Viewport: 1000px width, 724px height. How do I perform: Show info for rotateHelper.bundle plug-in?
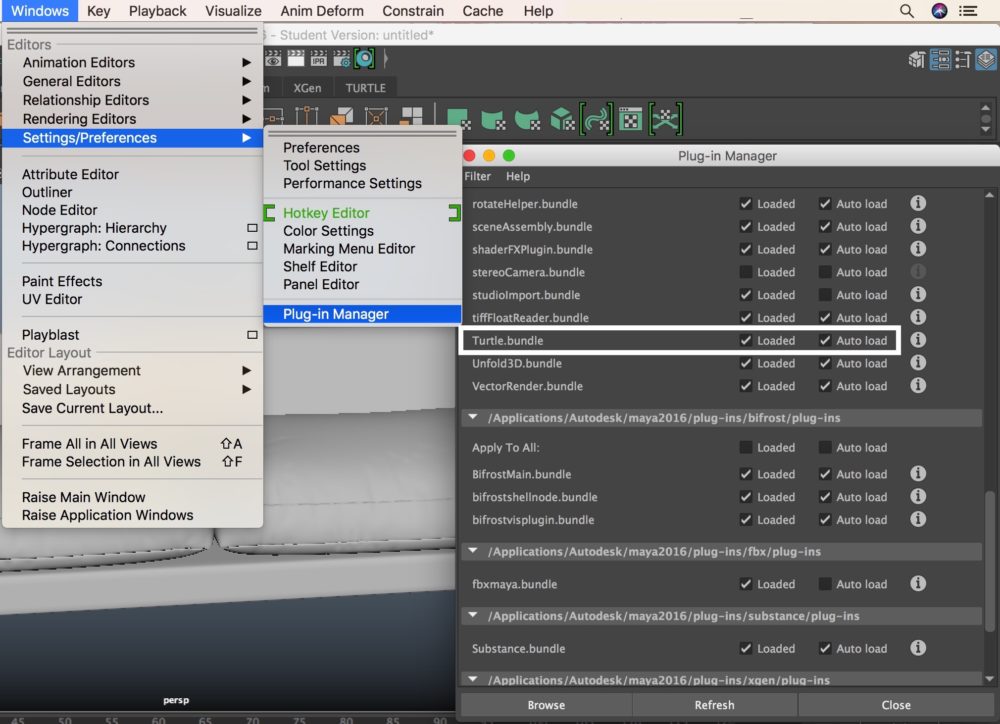pyautogui.click(x=918, y=203)
